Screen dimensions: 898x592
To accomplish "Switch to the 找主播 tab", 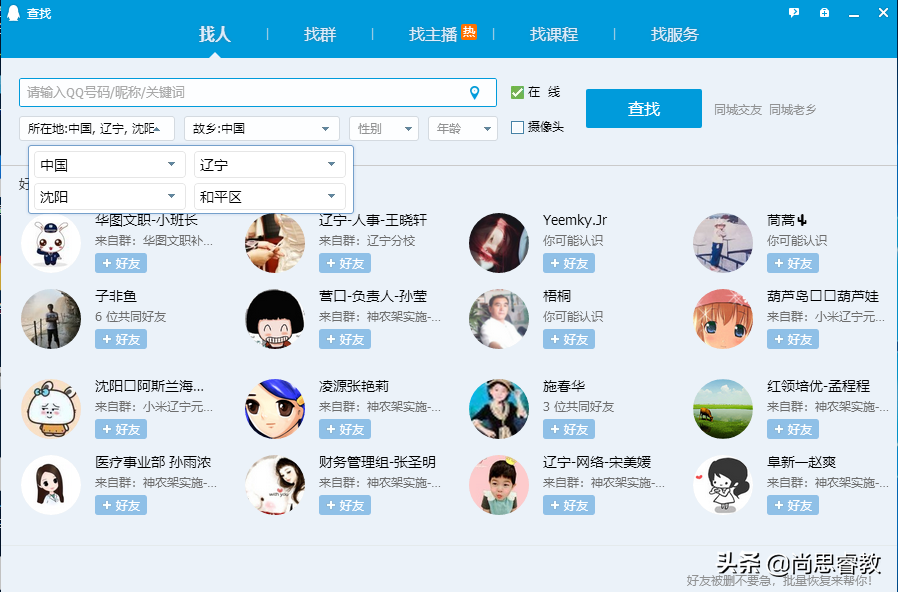I will [x=433, y=34].
